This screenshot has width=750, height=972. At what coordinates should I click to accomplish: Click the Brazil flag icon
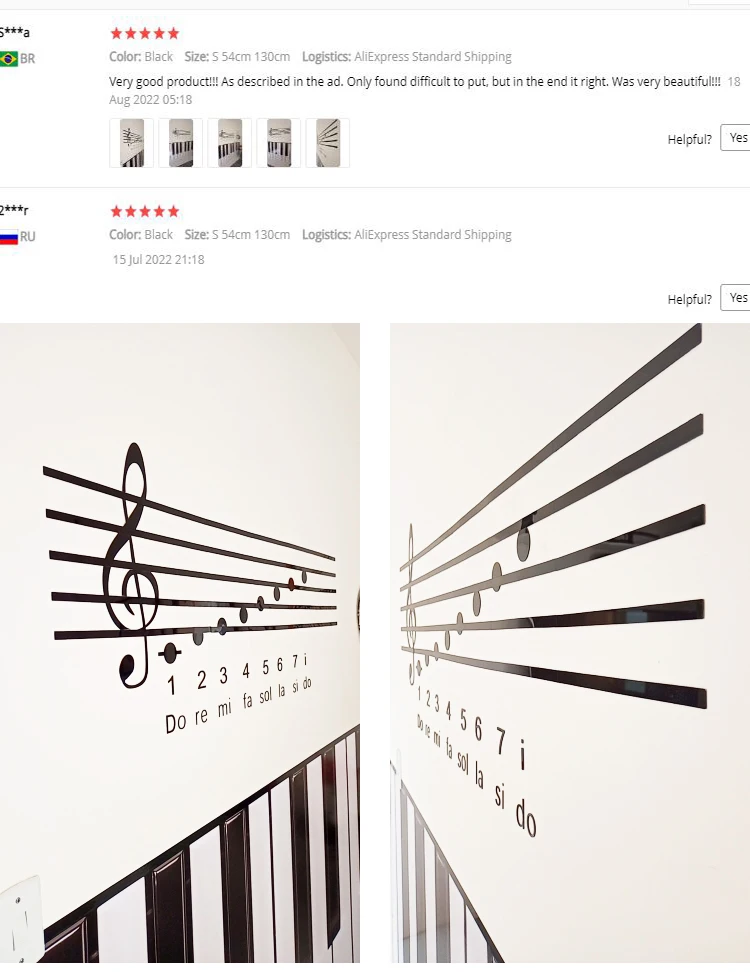(9, 59)
